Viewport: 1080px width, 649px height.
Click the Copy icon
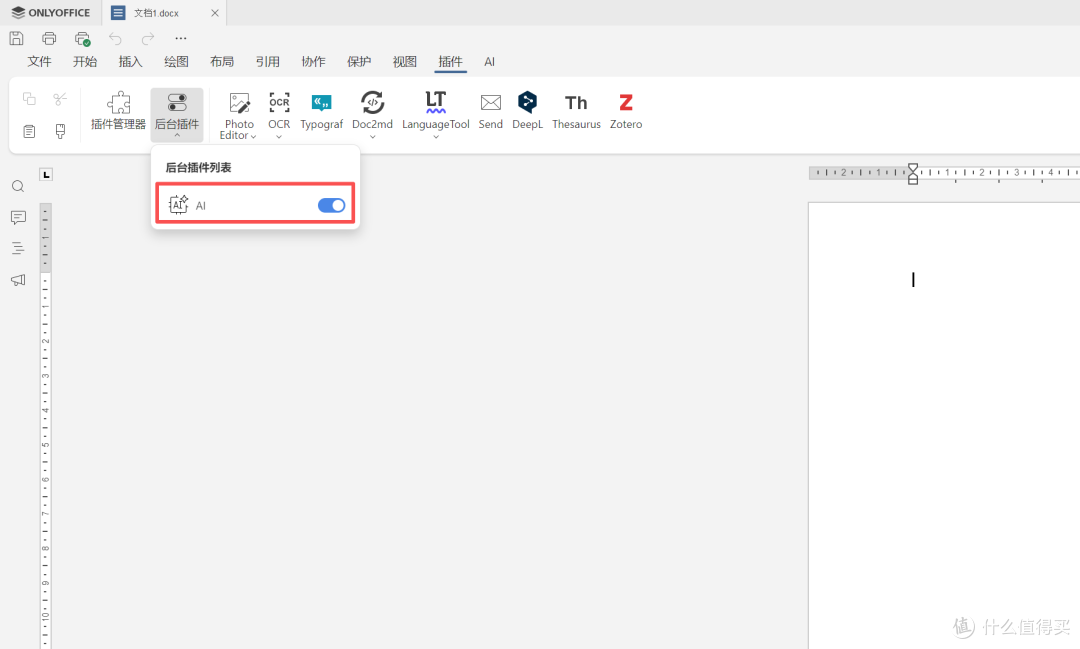coord(29,99)
